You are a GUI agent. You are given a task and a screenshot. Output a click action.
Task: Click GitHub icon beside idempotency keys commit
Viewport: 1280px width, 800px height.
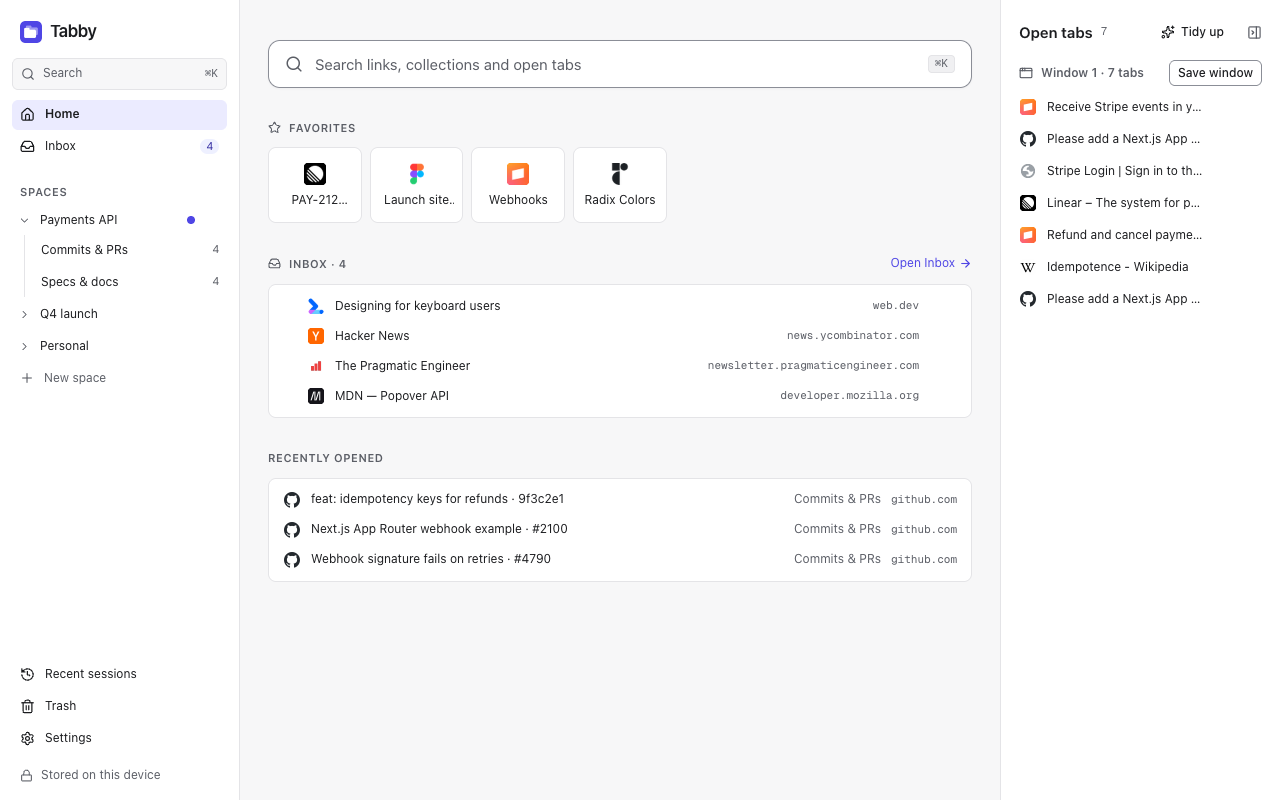tap(292, 499)
